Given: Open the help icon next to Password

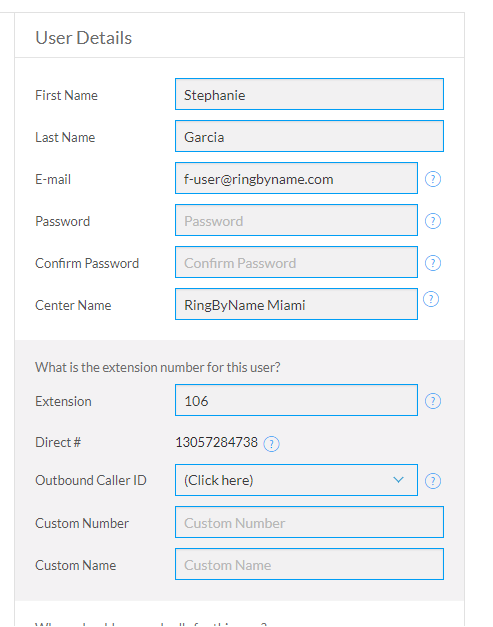Looking at the screenshot, I should click(433, 221).
